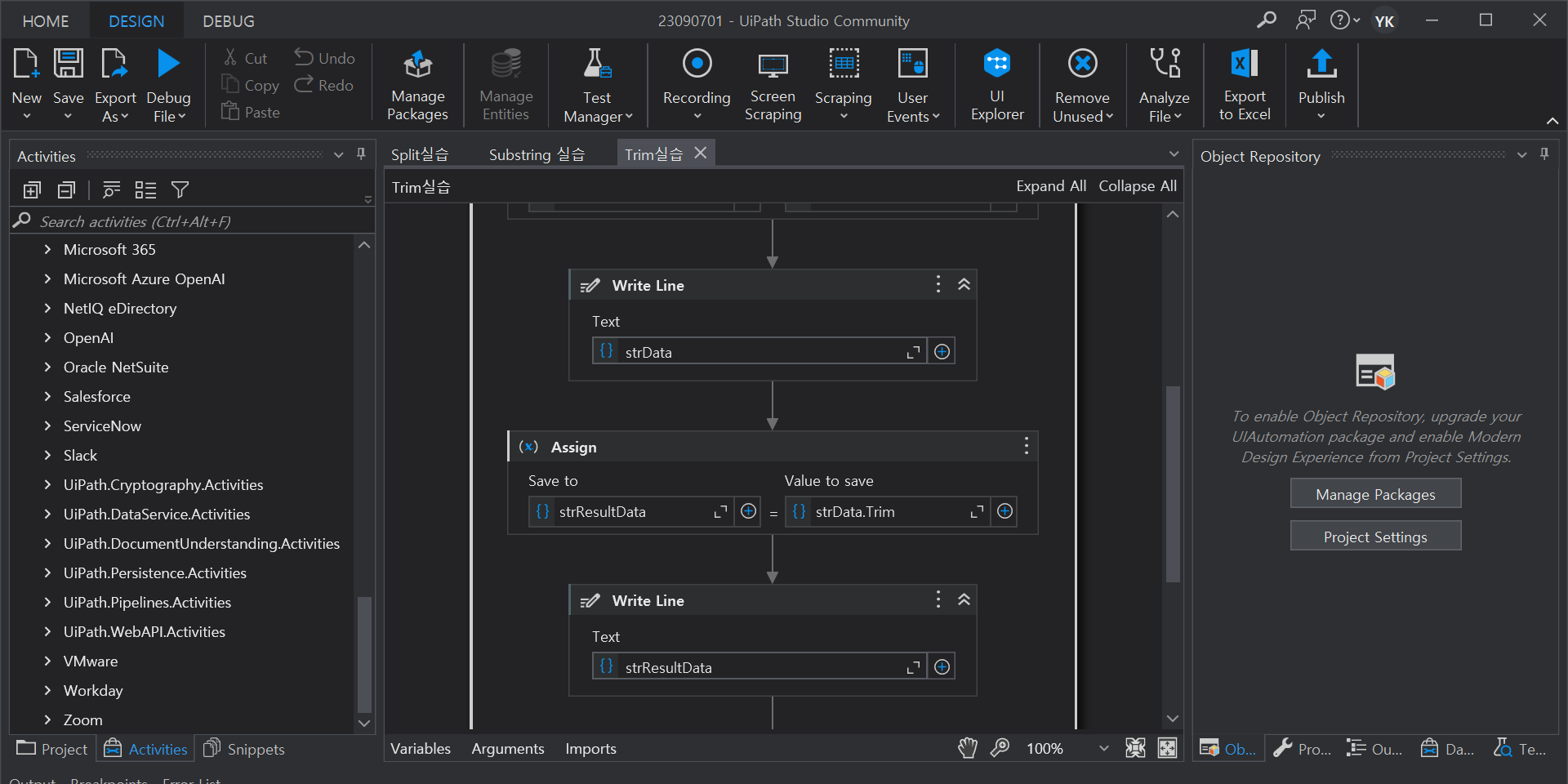Close the Trim실습 tab
Viewport: 1568px width, 784px height.
pos(701,153)
